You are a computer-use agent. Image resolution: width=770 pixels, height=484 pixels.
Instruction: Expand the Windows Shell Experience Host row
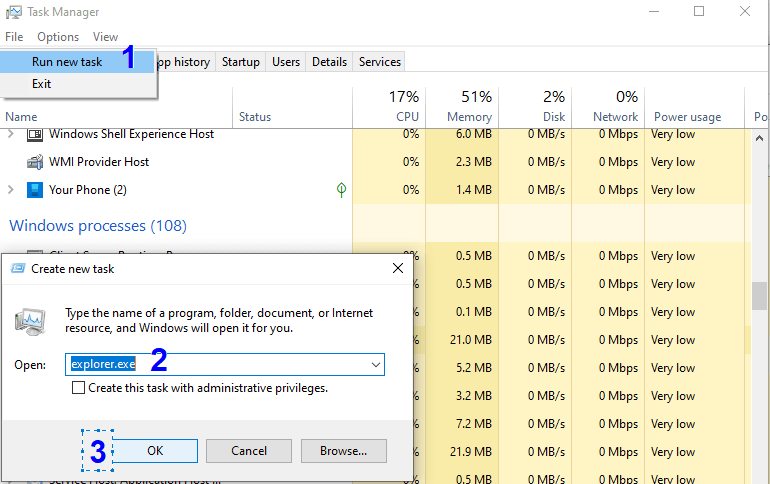coord(11,134)
